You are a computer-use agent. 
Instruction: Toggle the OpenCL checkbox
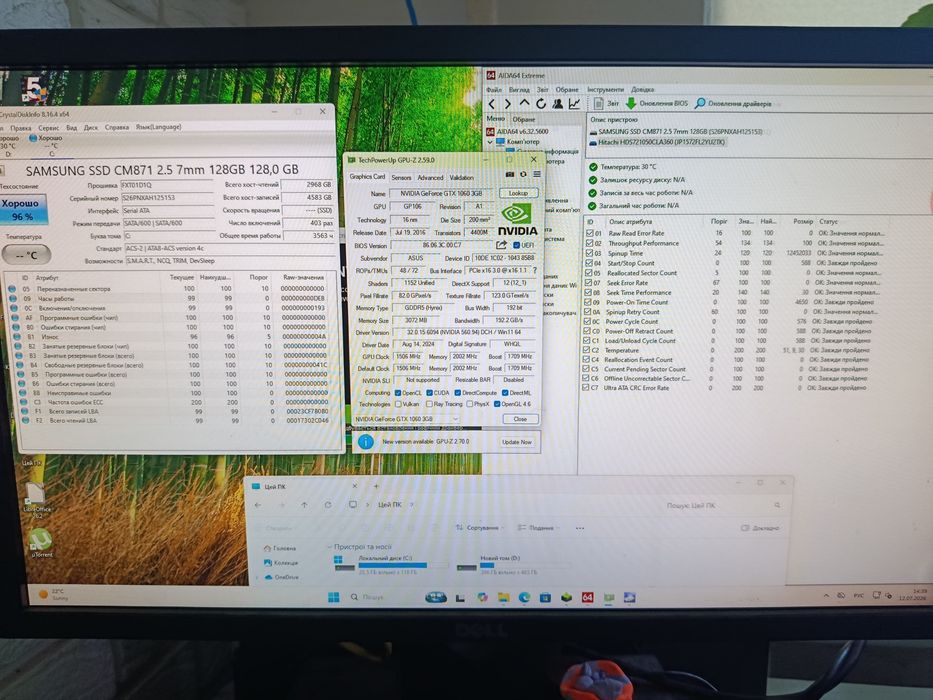(398, 393)
